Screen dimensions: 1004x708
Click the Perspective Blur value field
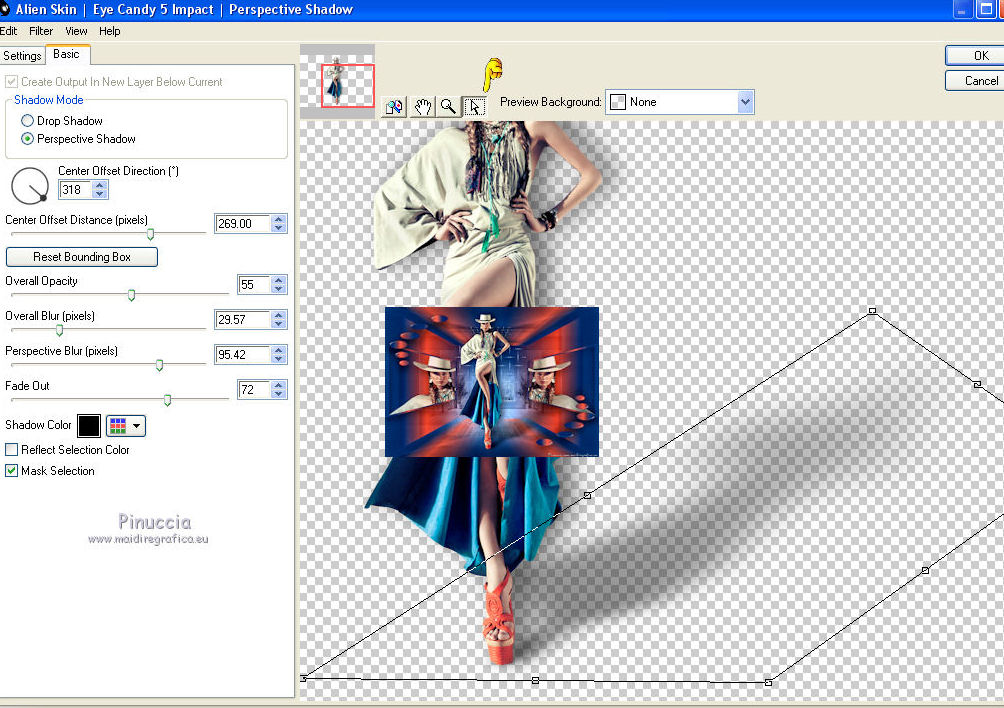(243, 355)
